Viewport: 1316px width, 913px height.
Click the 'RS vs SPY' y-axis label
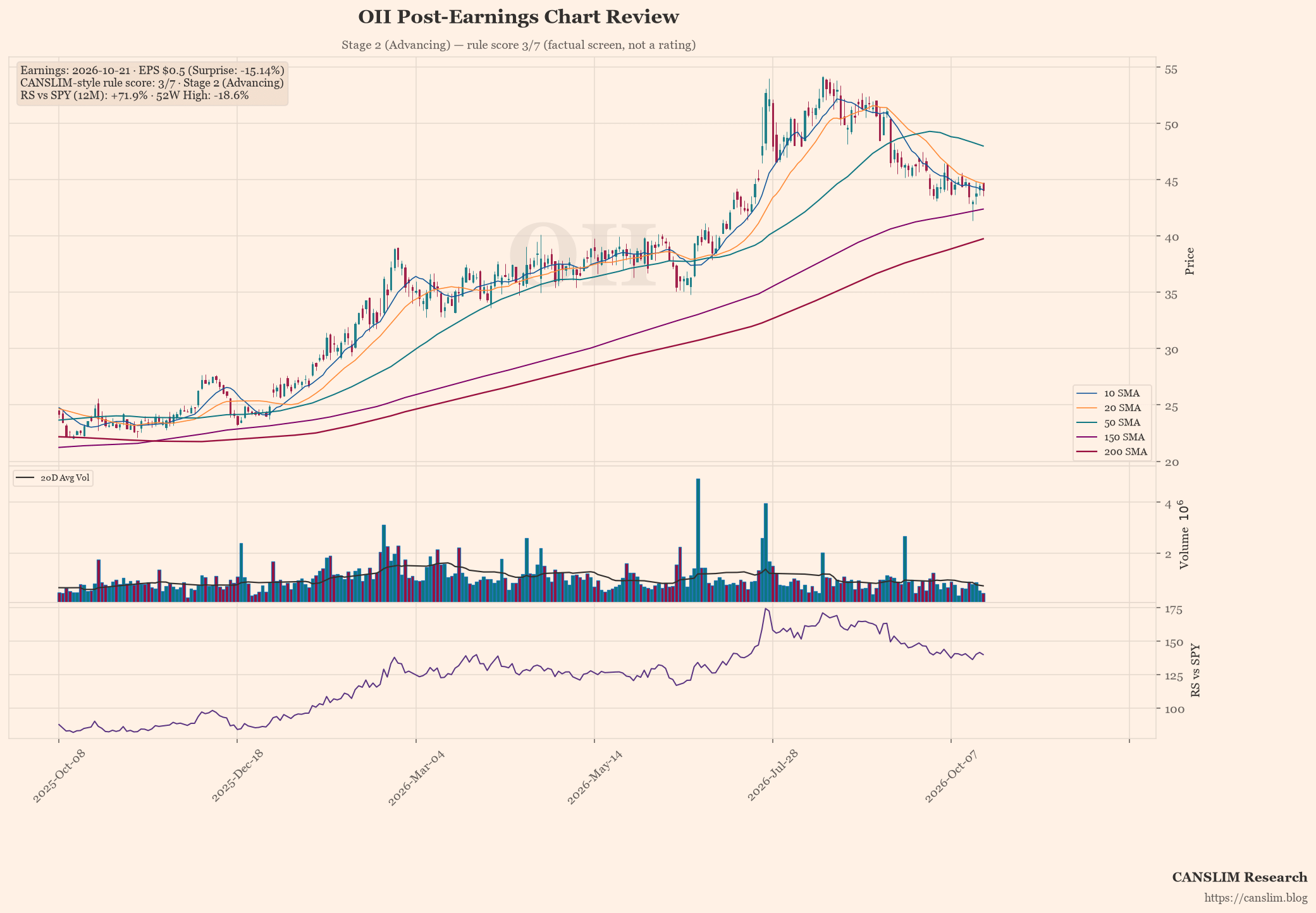tap(1195, 671)
